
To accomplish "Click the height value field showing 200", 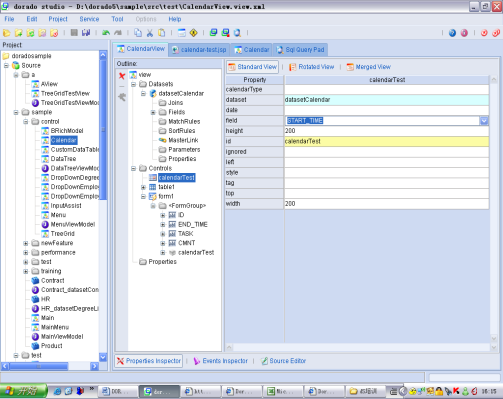I will point(387,131).
